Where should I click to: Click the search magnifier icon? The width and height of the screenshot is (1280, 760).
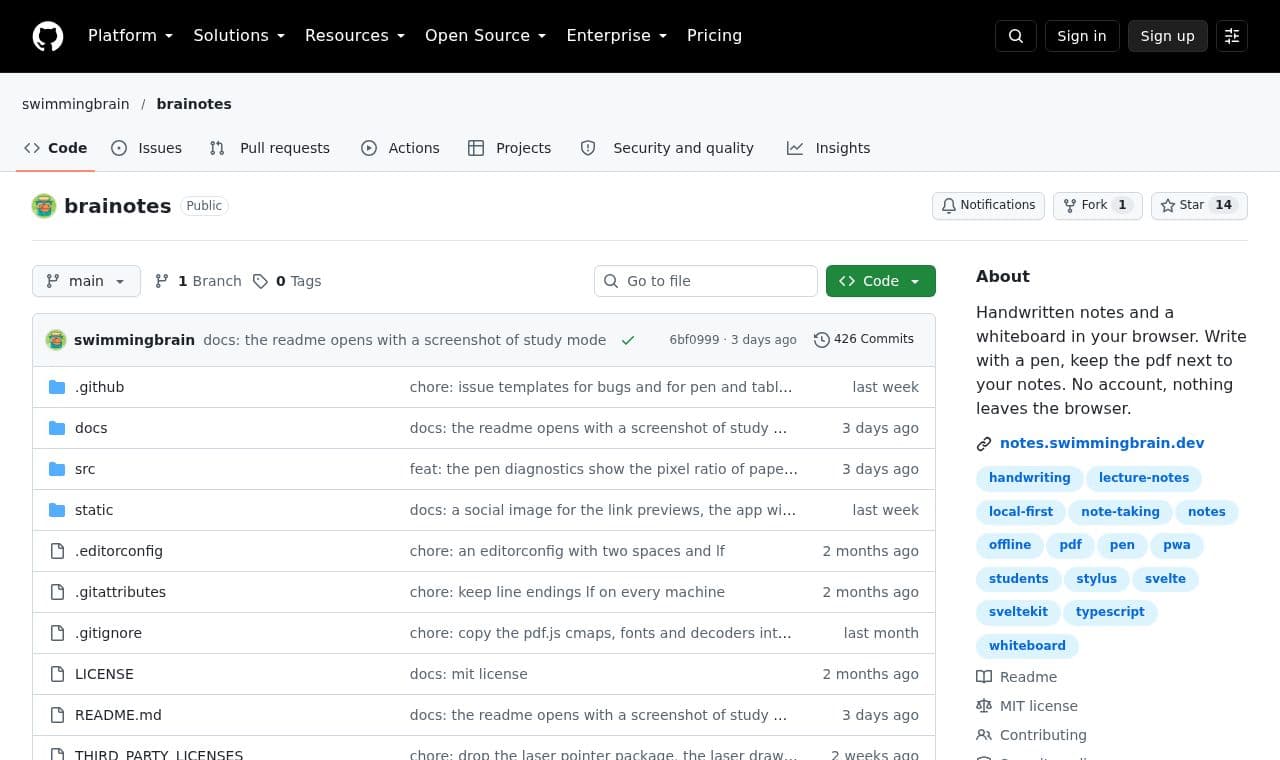pos(1016,36)
